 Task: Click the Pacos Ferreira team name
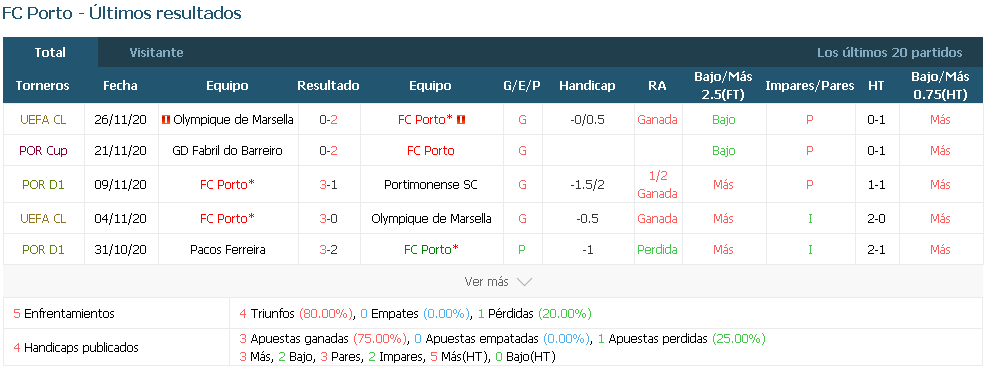227,250
